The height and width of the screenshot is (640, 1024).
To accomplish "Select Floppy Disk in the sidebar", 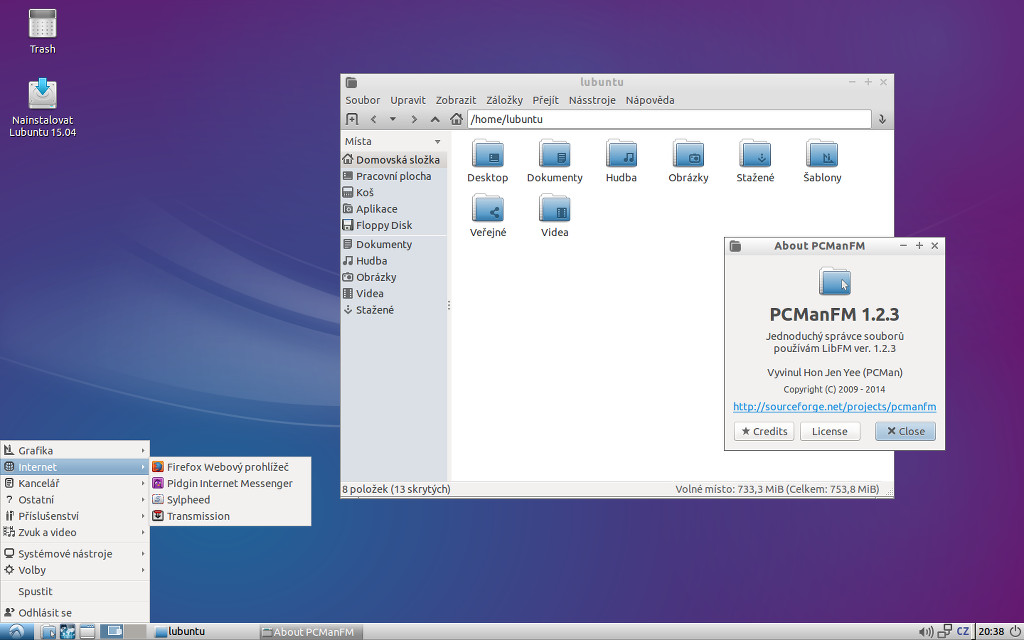I will (x=393, y=225).
